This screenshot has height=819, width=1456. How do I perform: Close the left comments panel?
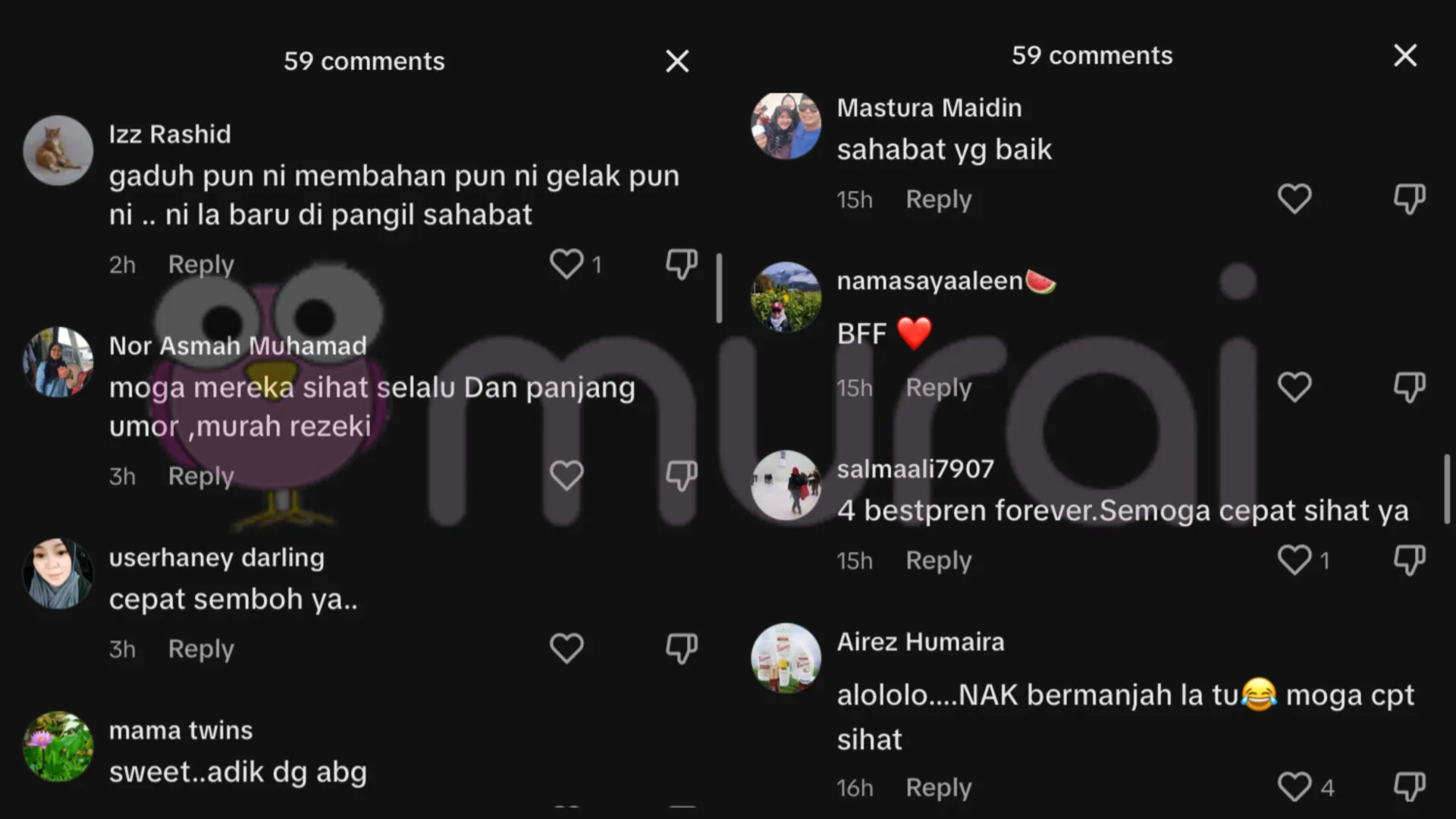(x=677, y=61)
